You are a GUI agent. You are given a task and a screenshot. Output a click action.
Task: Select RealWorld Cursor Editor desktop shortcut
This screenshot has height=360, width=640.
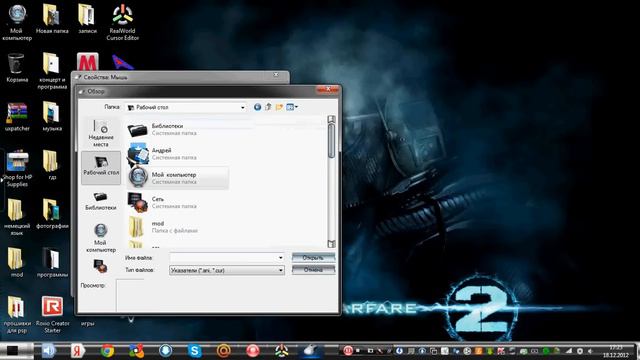click(122, 22)
